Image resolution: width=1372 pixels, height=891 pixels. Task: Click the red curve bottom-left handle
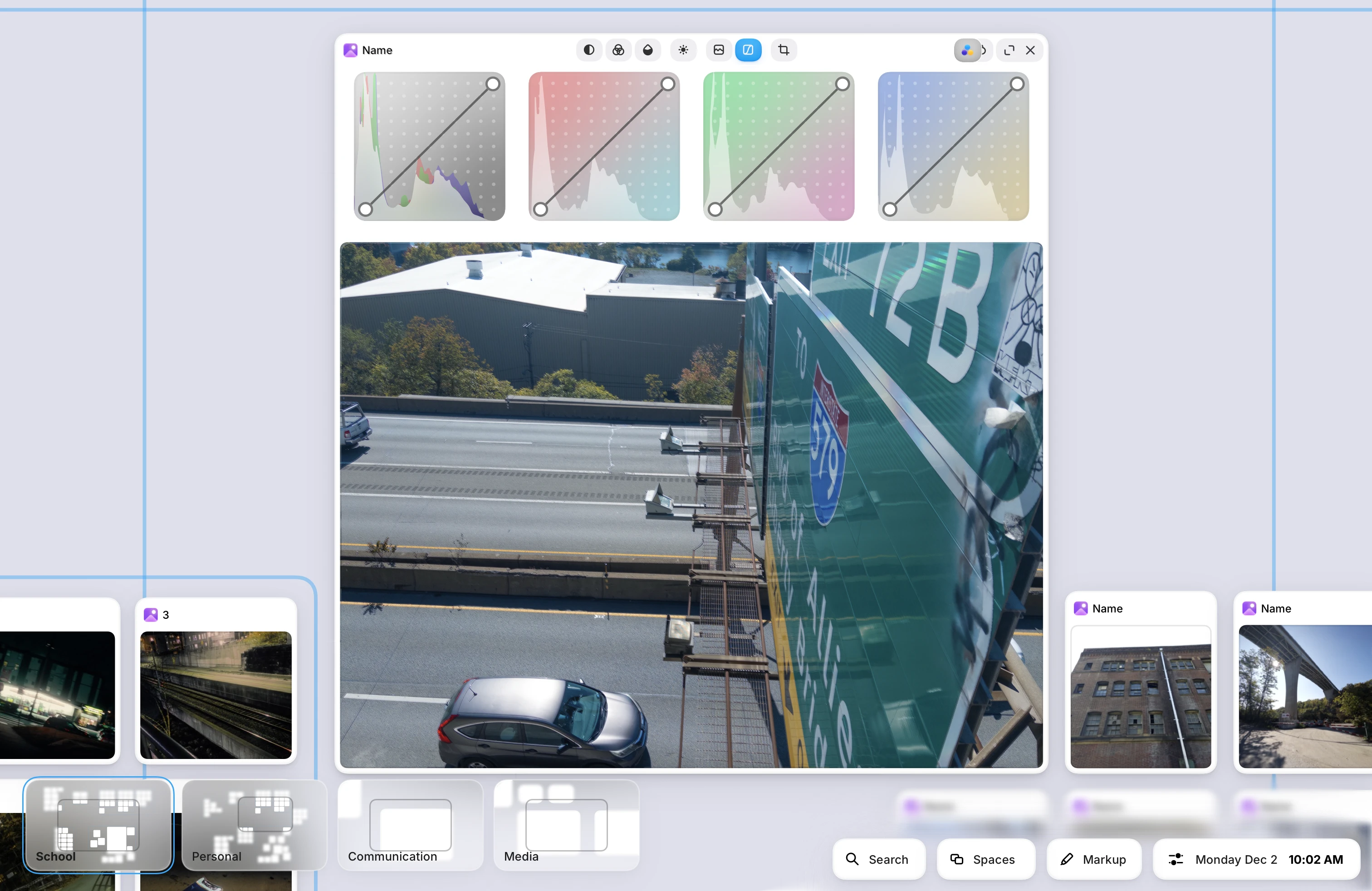(540, 209)
